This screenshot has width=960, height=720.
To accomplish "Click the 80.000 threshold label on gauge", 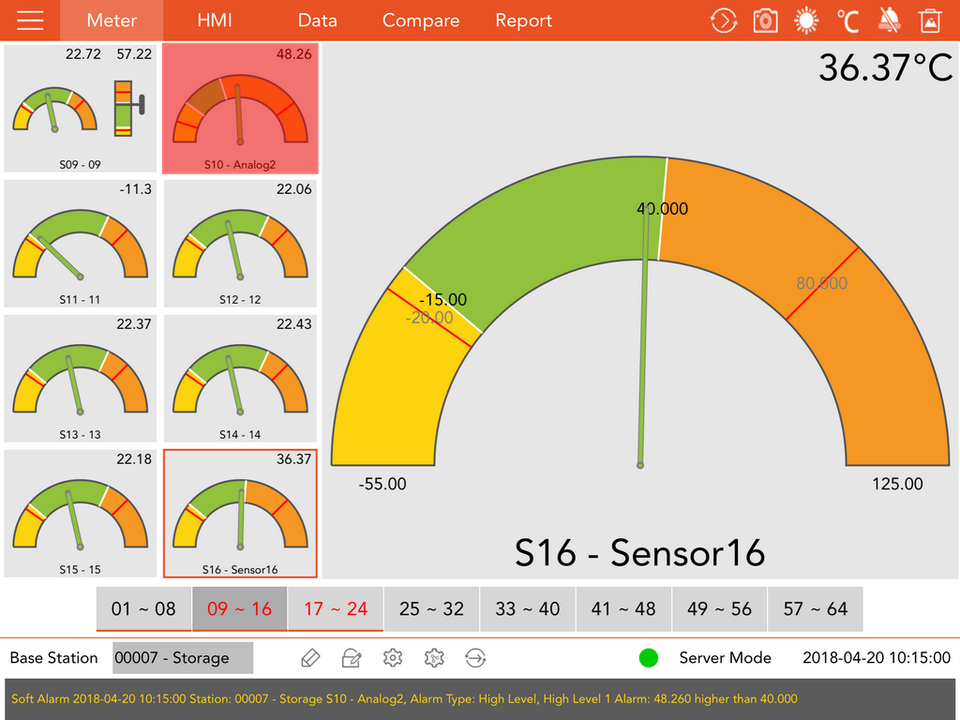I will pos(822,283).
